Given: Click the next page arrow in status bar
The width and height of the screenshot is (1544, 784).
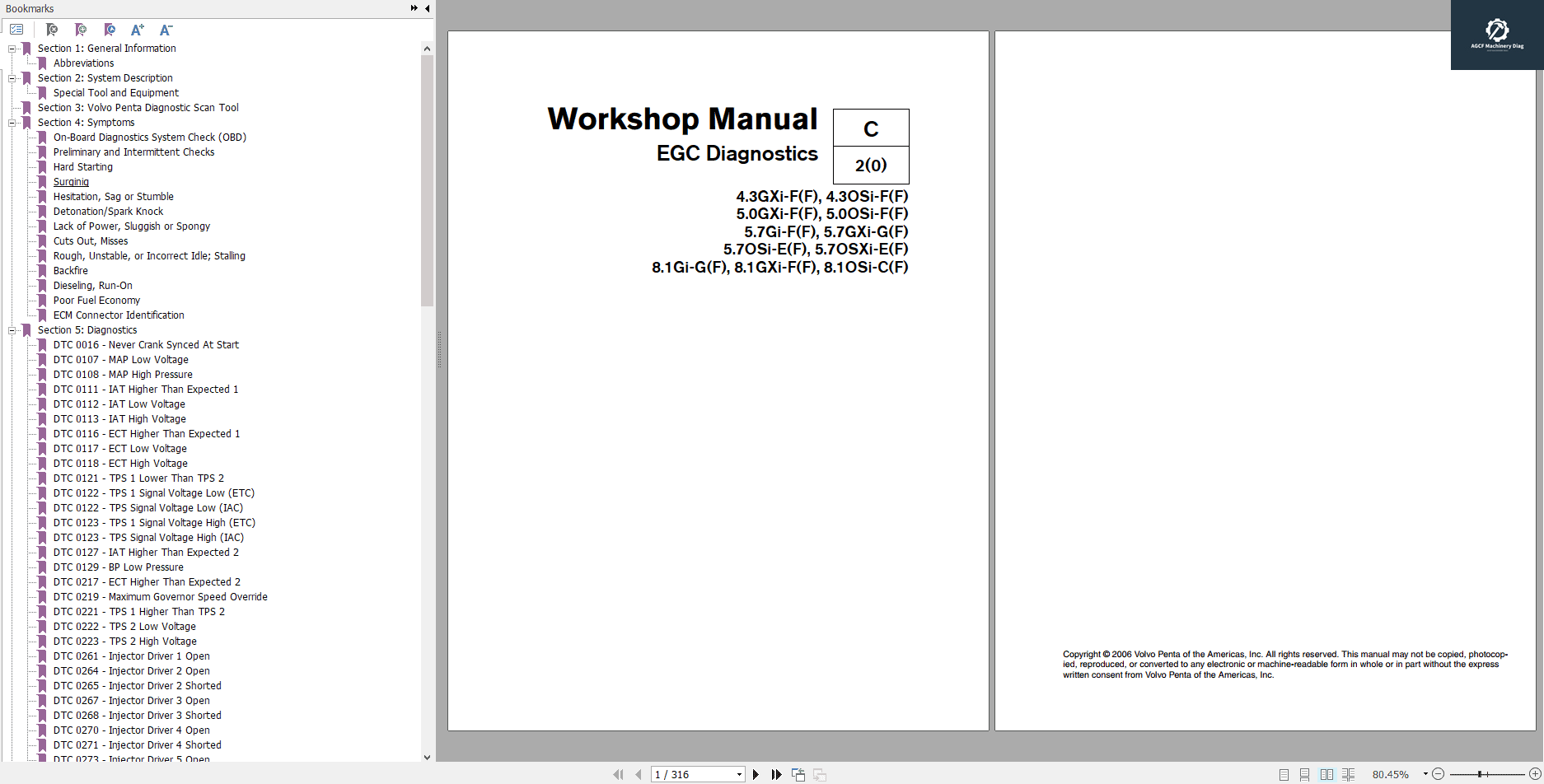Looking at the screenshot, I should [x=756, y=774].
